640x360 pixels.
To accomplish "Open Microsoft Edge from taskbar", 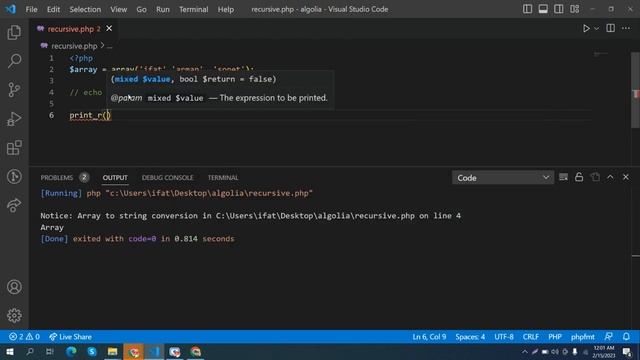I will click(71, 351).
